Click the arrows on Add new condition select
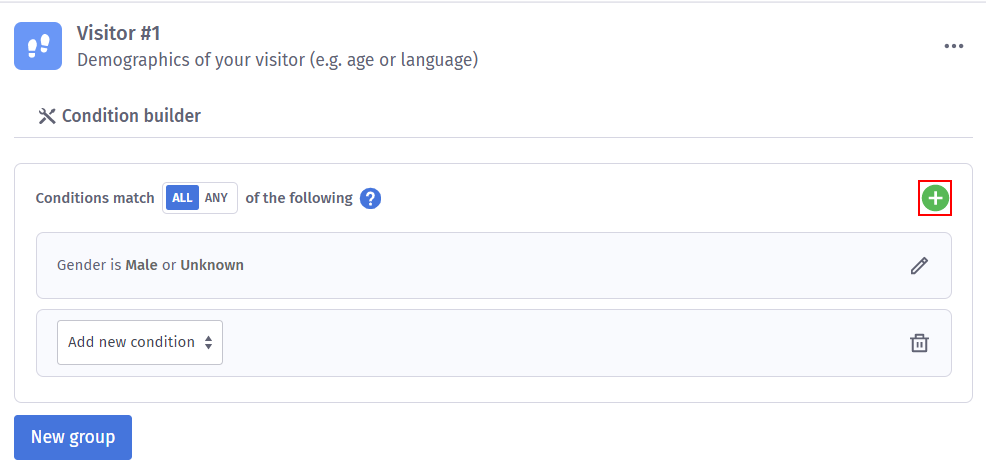Screen dimensions: 986x476 [x=208, y=342]
